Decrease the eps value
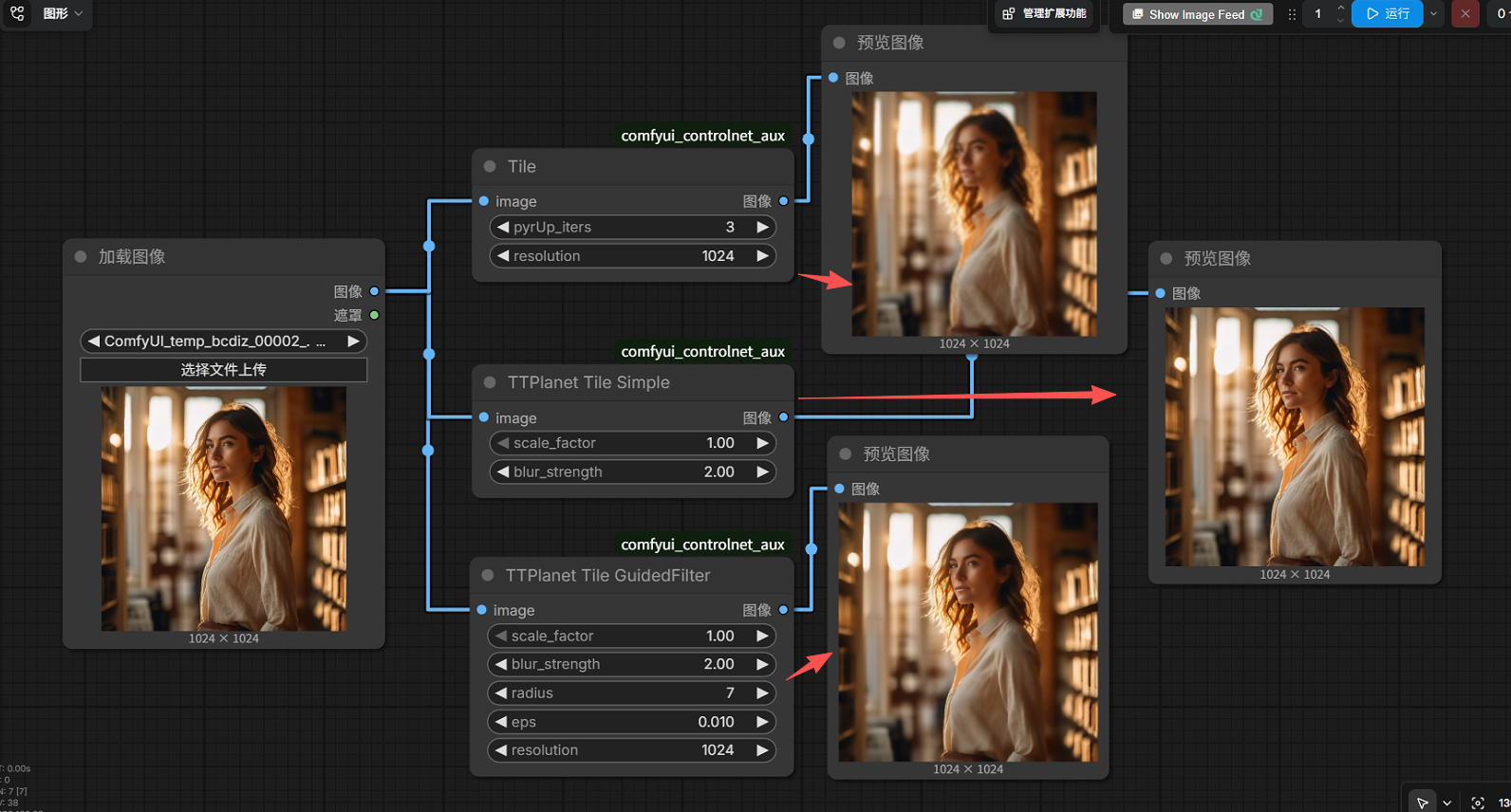 [x=501, y=722]
